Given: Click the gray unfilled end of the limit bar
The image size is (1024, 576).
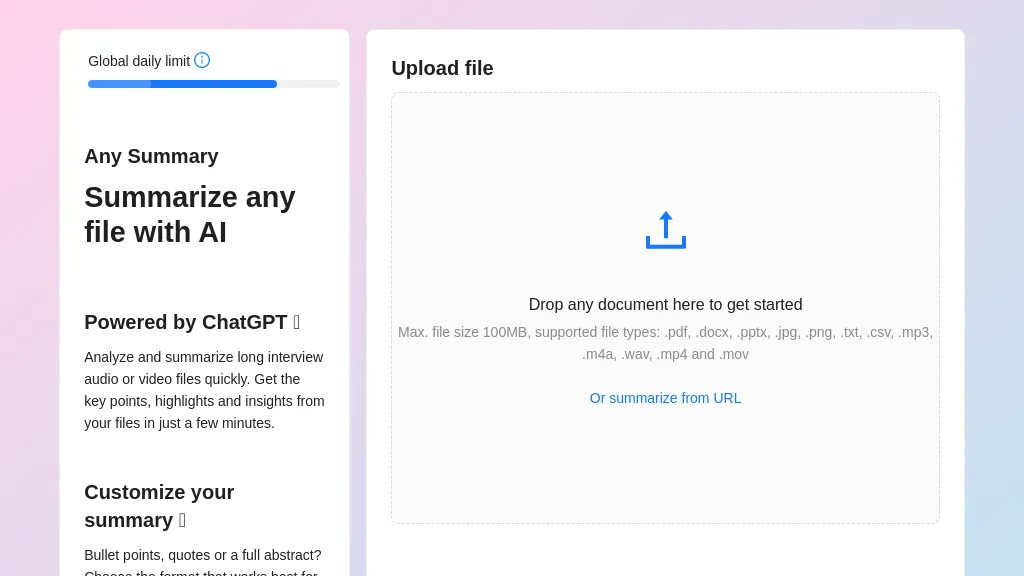Looking at the screenshot, I should [308, 84].
